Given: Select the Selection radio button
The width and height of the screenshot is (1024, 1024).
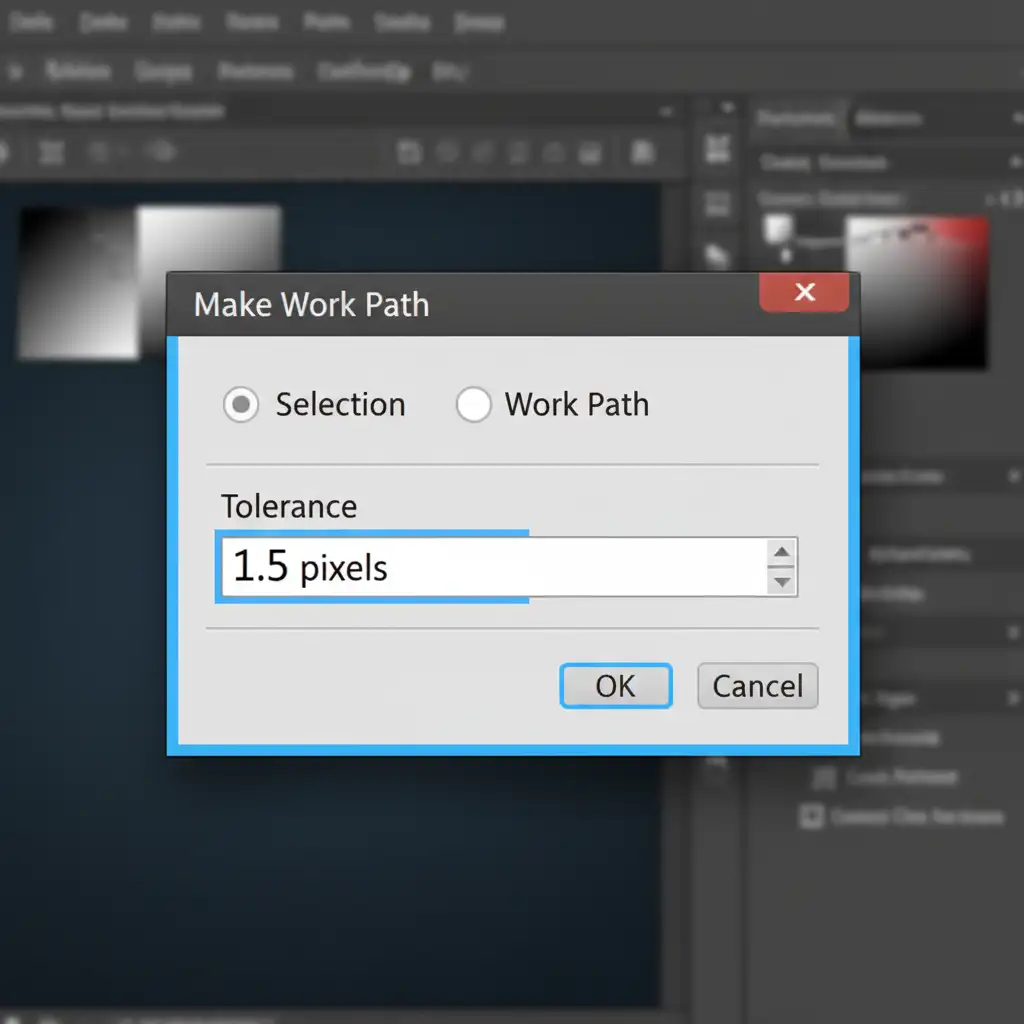Looking at the screenshot, I should (x=241, y=404).
